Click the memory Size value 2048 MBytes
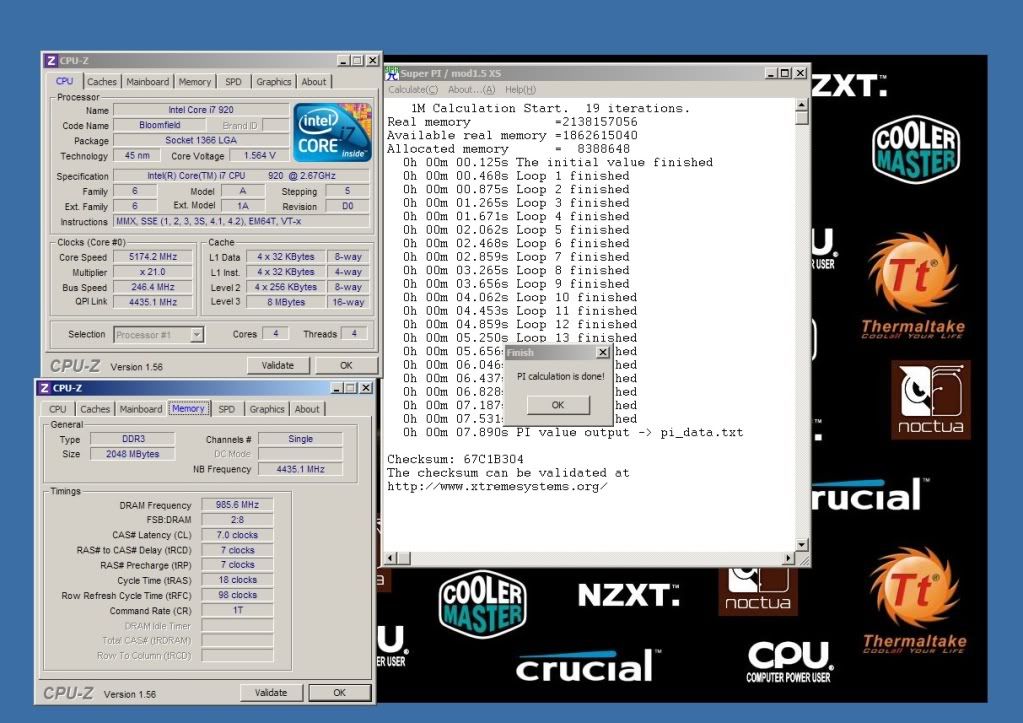The width and height of the screenshot is (1023, 723). click(x=133, y=454)
